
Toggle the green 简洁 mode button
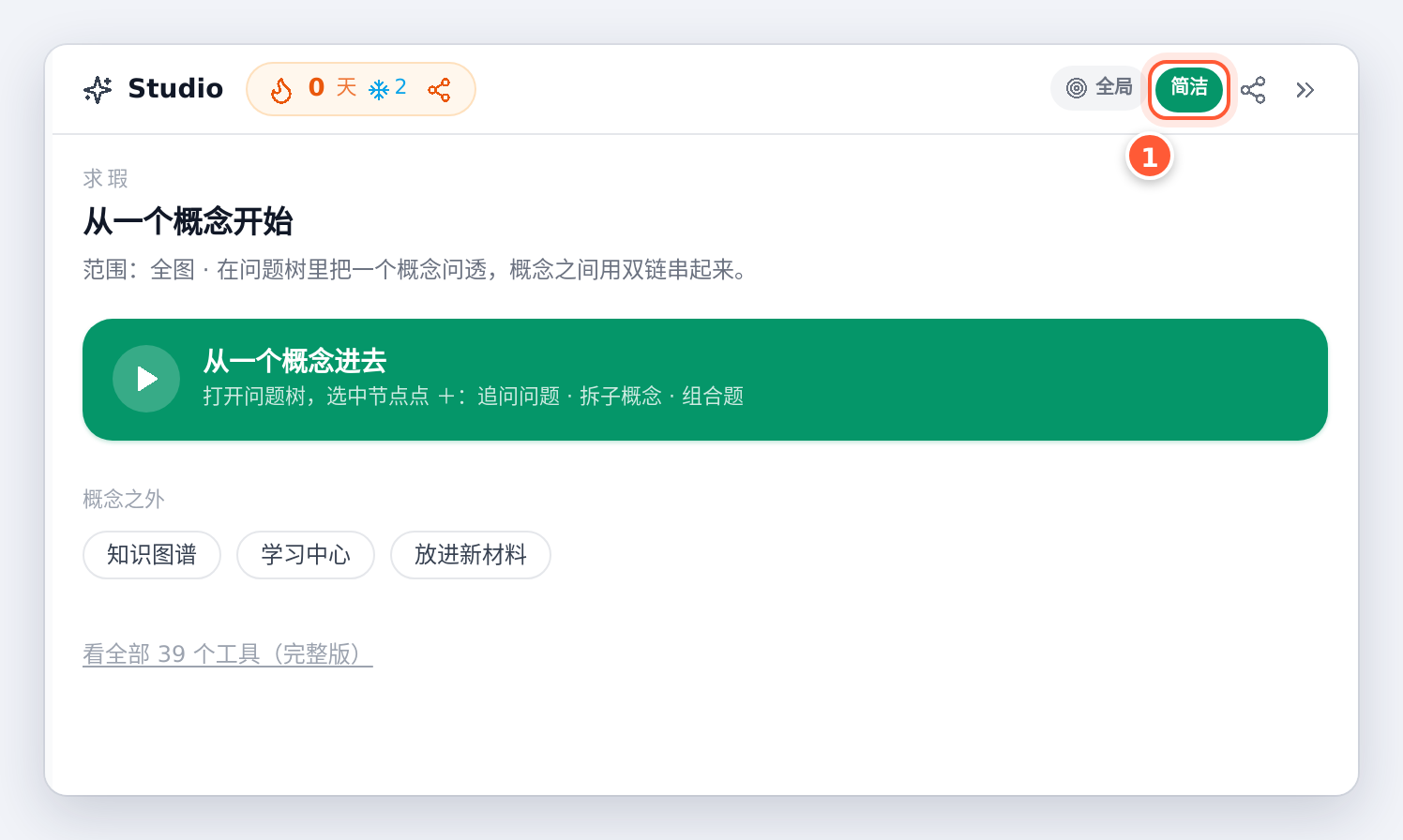(x=1189, y=89)
